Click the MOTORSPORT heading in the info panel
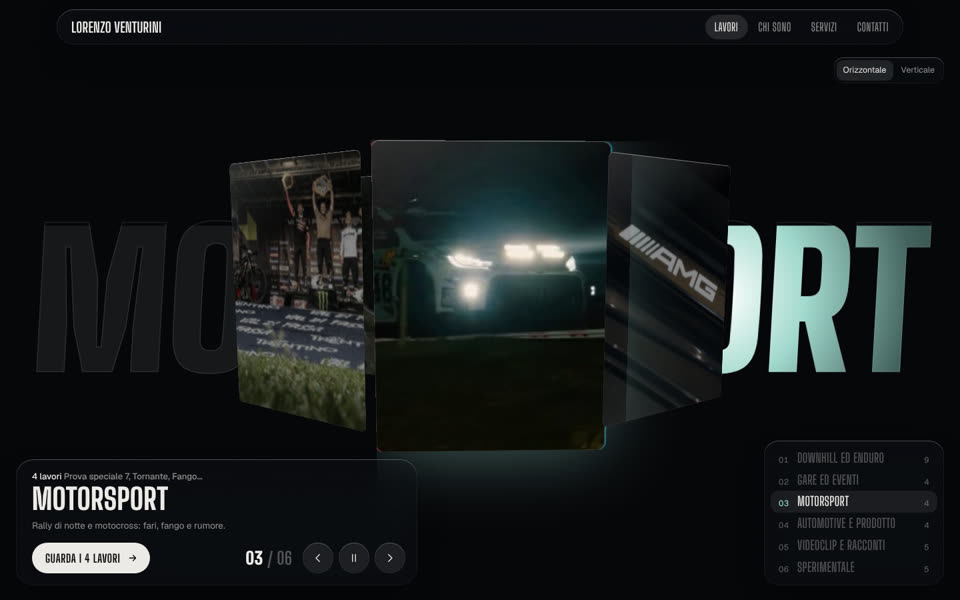 (100, 499)
